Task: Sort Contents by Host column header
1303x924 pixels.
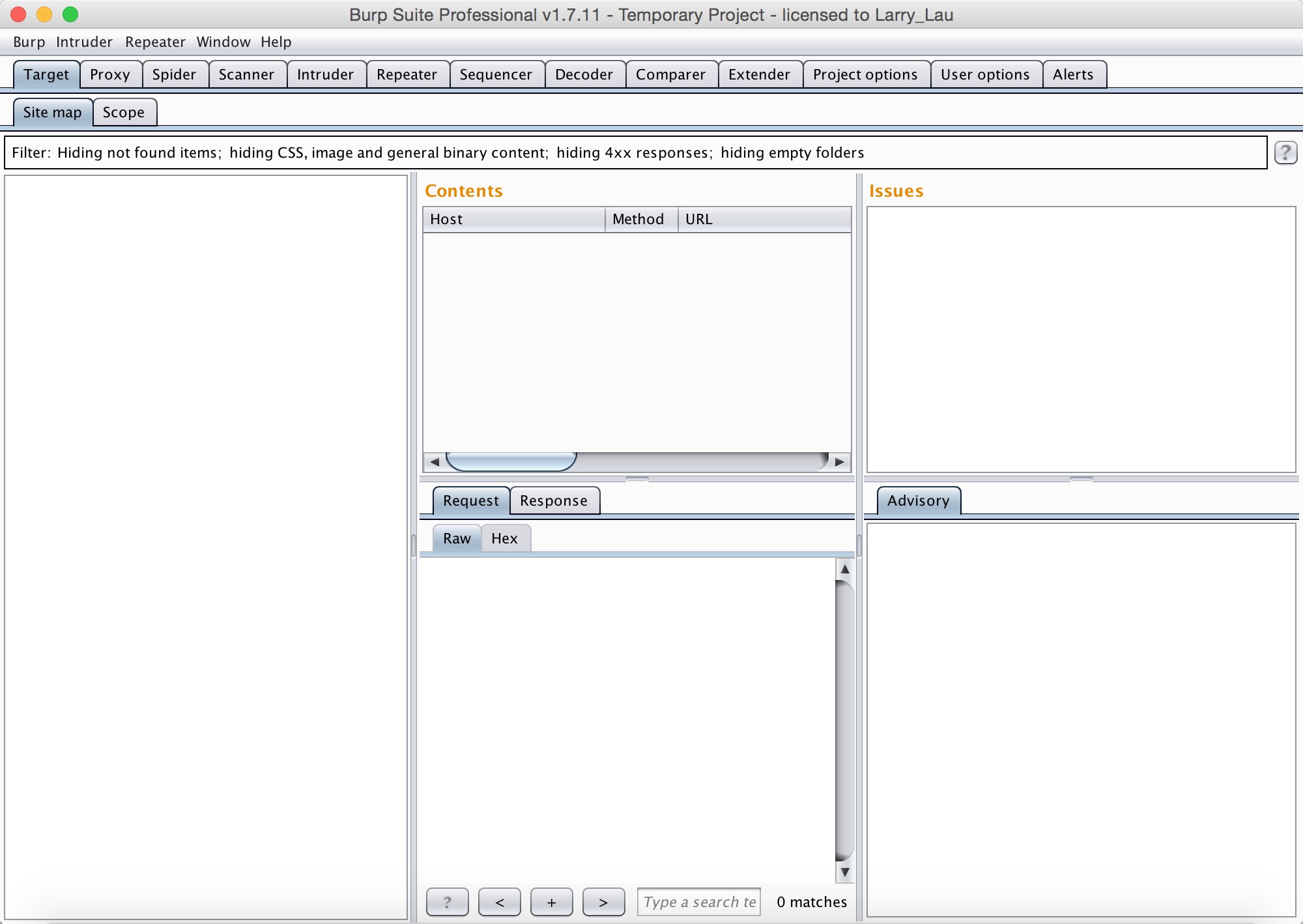Action: (514, 219)
